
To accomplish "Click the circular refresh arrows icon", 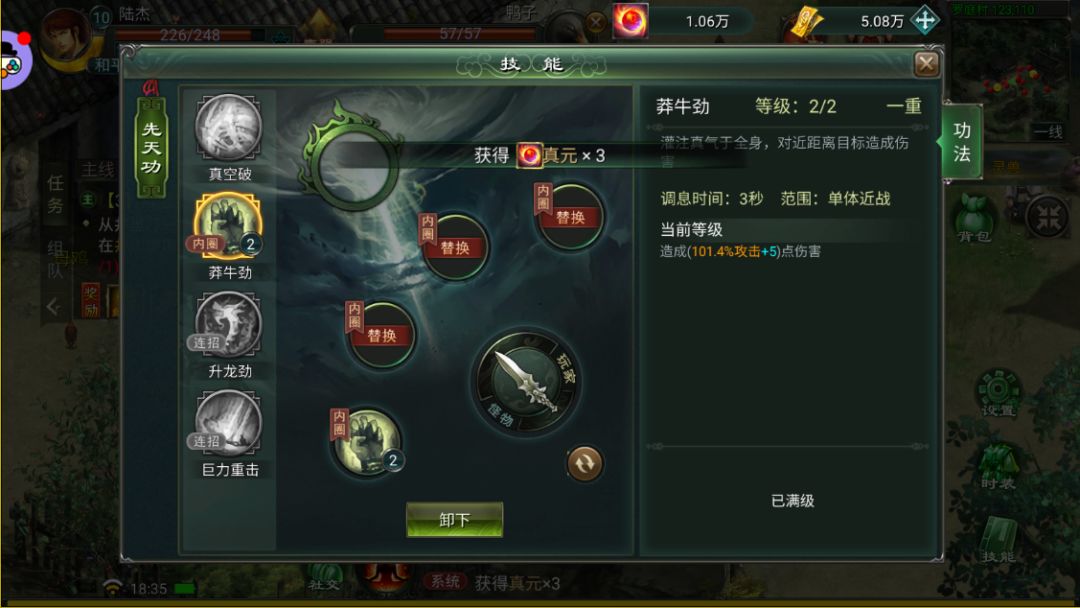I will pos(584,463).
